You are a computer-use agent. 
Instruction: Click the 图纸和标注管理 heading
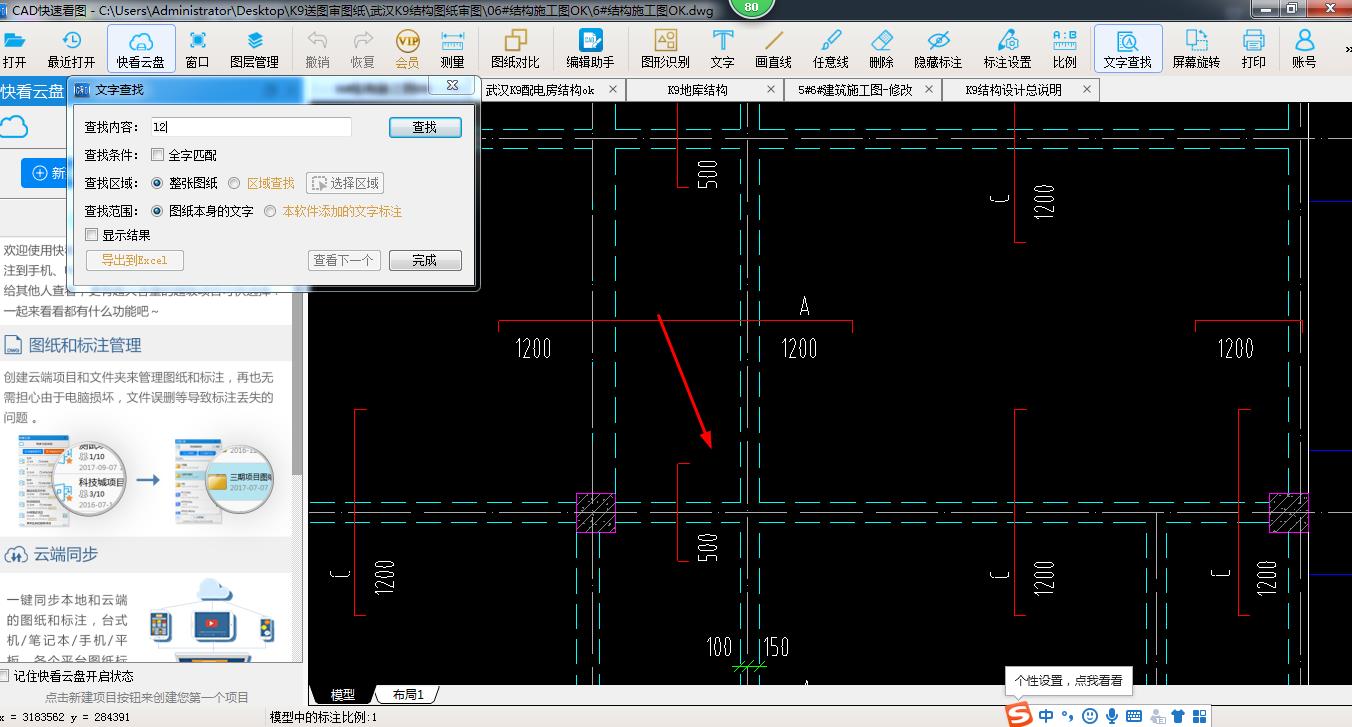pos(85,345)
